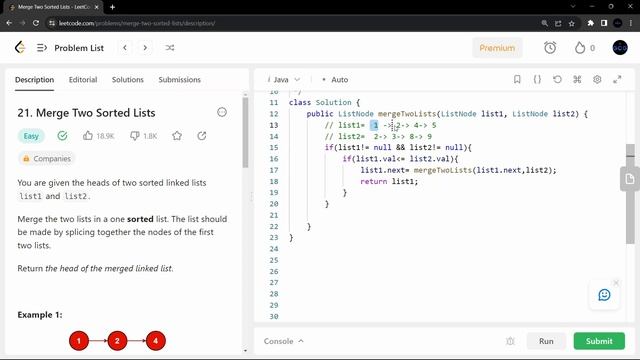
Task: Select the Merge Two Sorted Lists browser tab
Action: coord(53,7)
